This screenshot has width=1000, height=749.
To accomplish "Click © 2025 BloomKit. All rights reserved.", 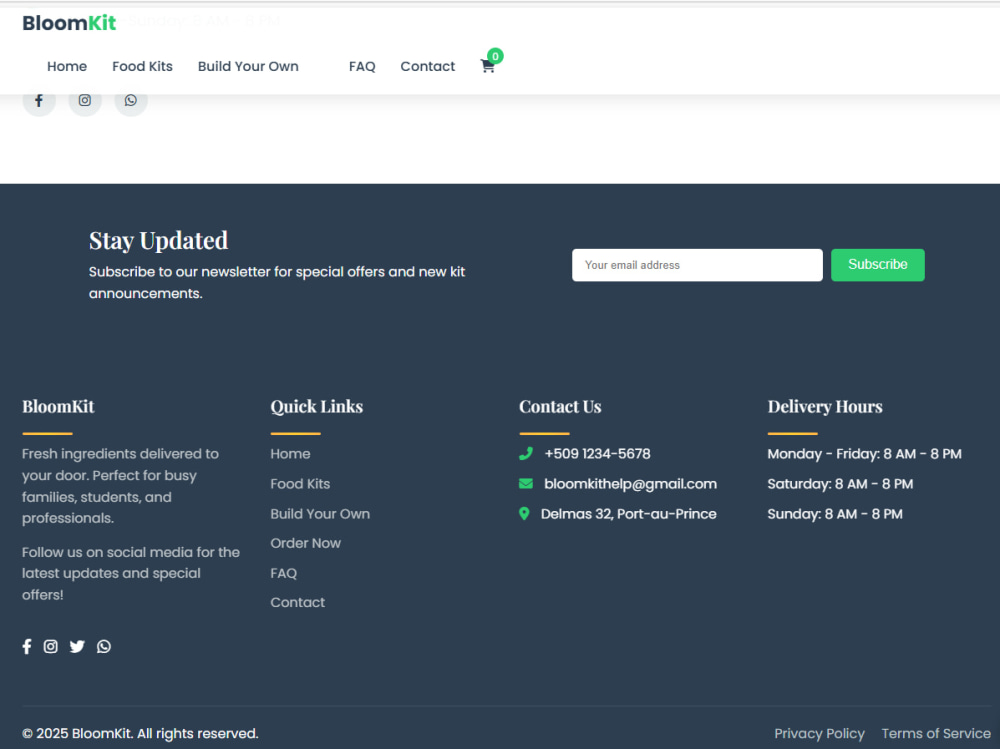I will coord(140,734).
